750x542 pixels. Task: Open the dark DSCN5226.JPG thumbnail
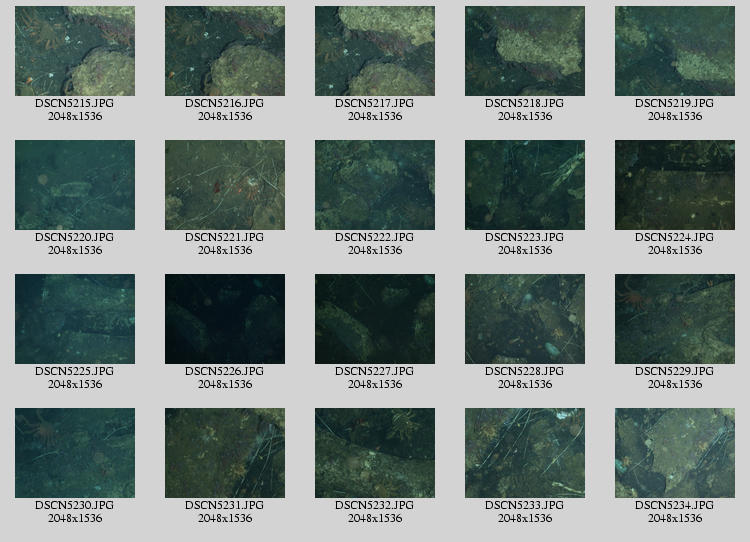tap(225, 319)
